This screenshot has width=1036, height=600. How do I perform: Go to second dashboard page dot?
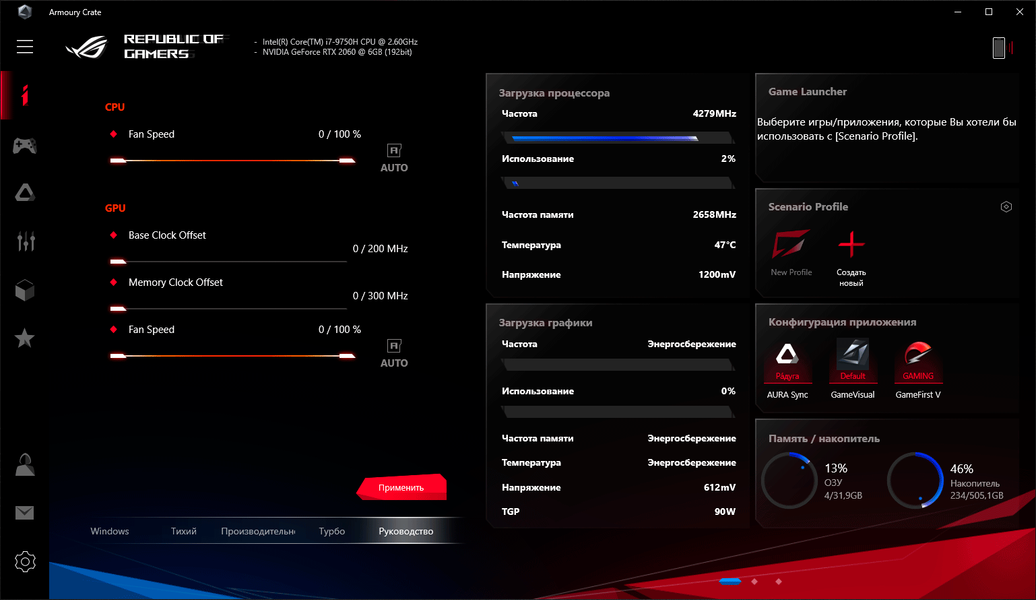pyautogui.click(x=755, y=581)
